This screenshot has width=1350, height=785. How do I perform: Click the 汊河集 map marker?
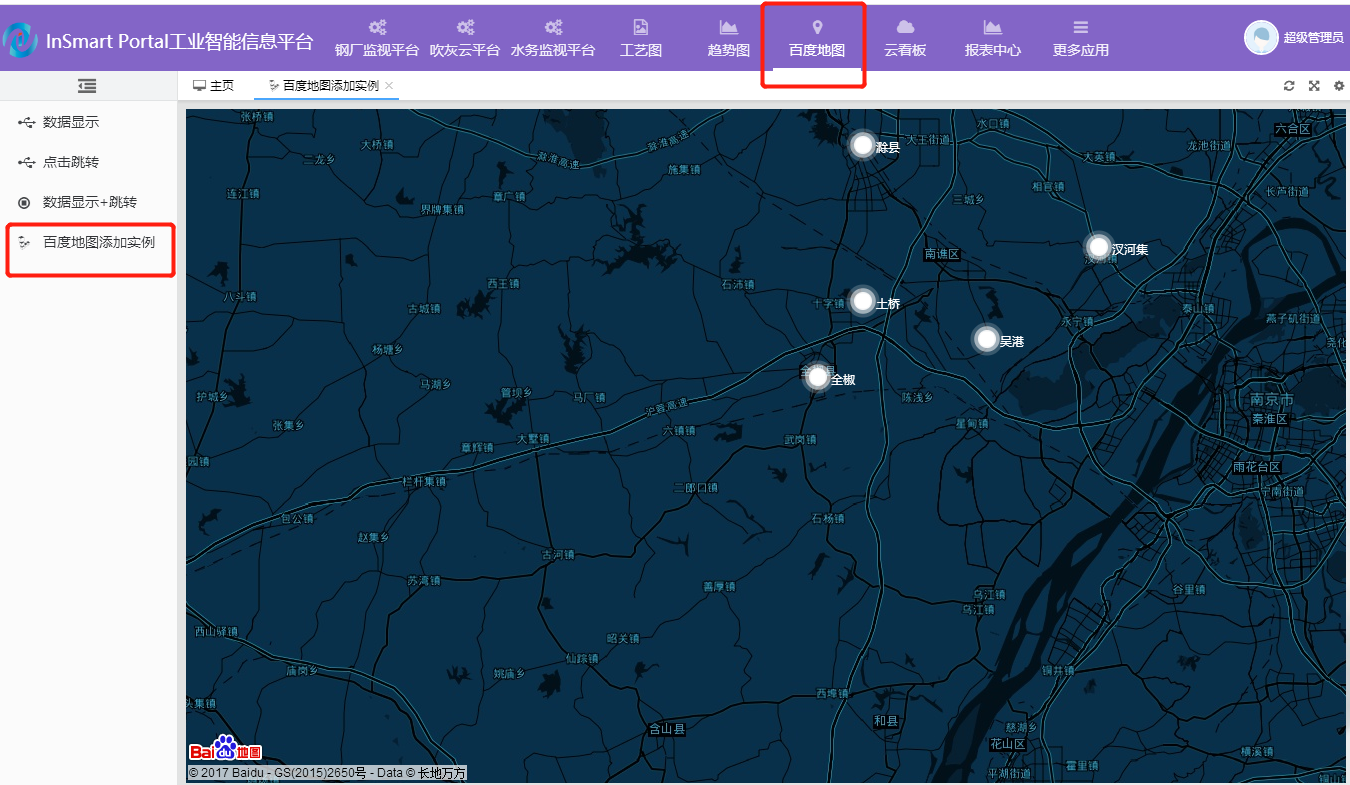tap(1099, 246)
